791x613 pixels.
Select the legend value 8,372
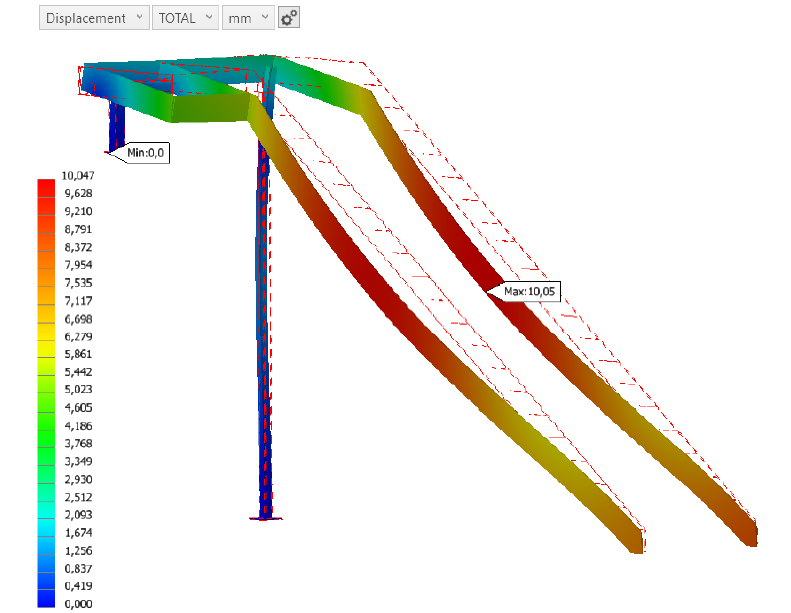pos(78,247)
